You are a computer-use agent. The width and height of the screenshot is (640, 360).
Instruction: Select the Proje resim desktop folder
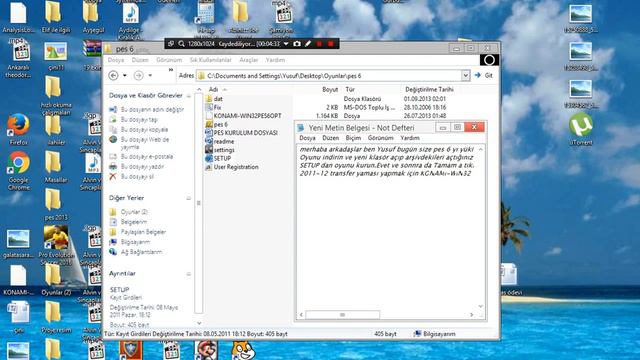tap(56, 317)
